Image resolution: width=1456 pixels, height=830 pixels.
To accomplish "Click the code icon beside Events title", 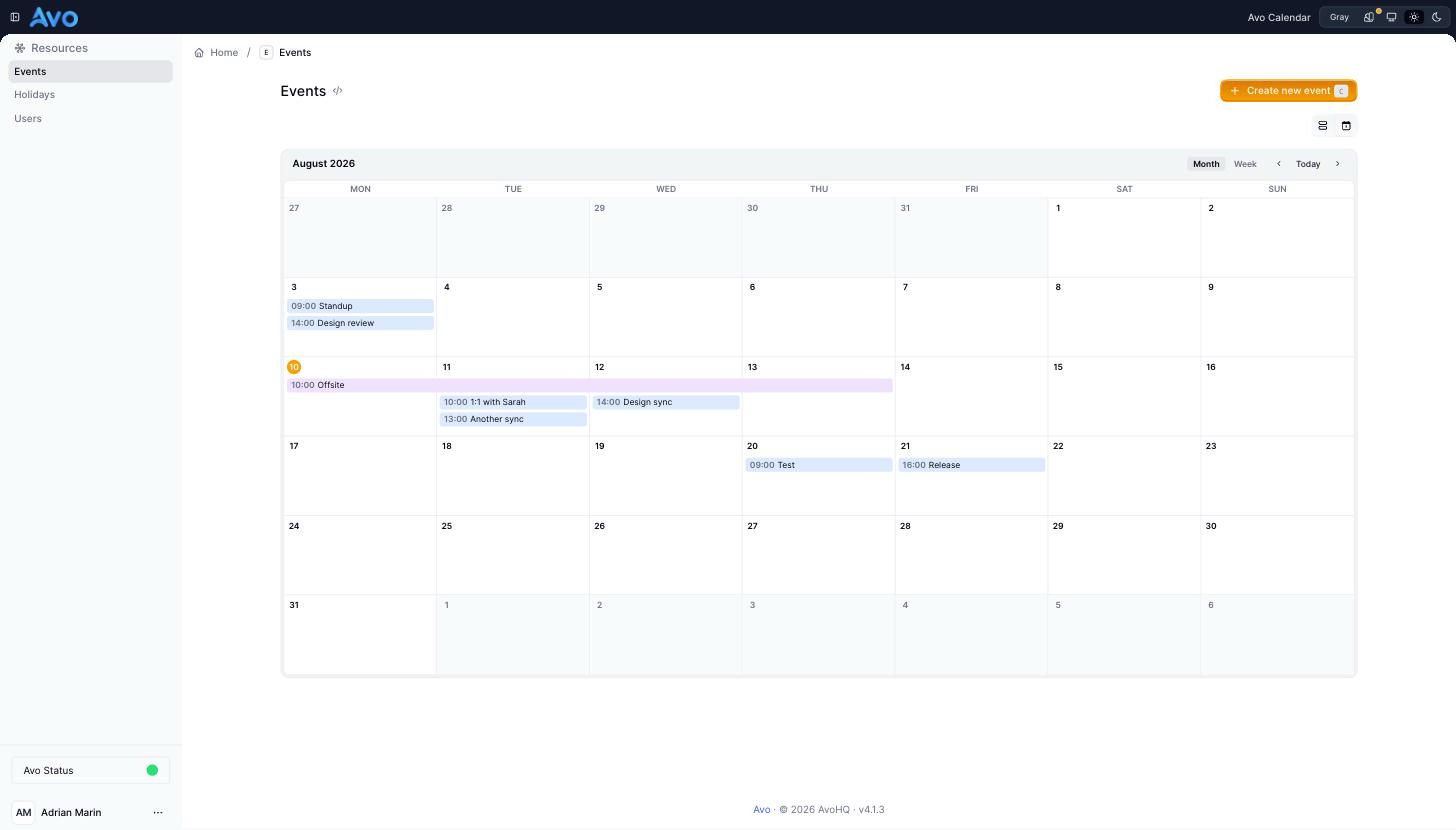I will pos(338,91).
